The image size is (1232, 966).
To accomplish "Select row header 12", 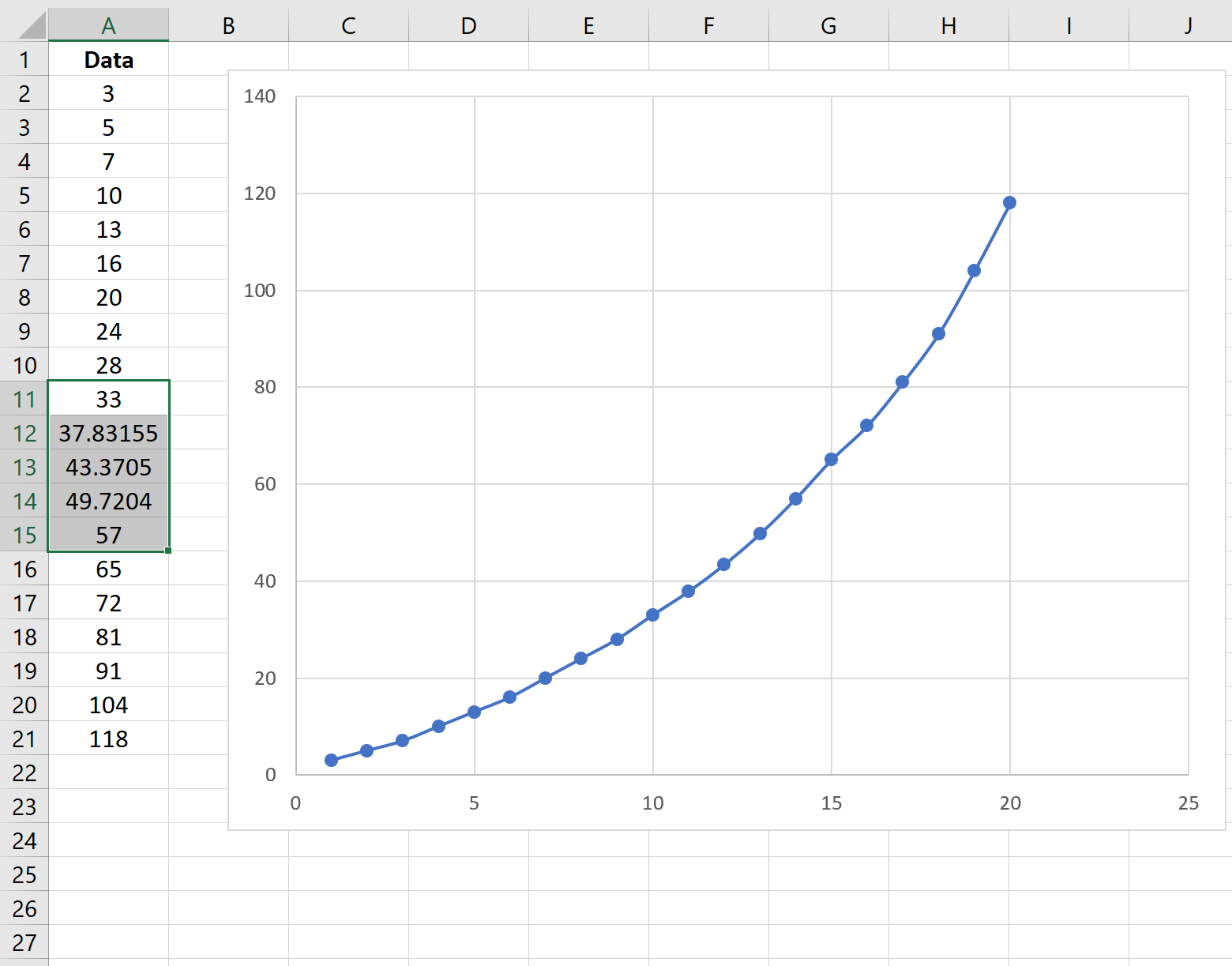I will [x=24, y=433].
